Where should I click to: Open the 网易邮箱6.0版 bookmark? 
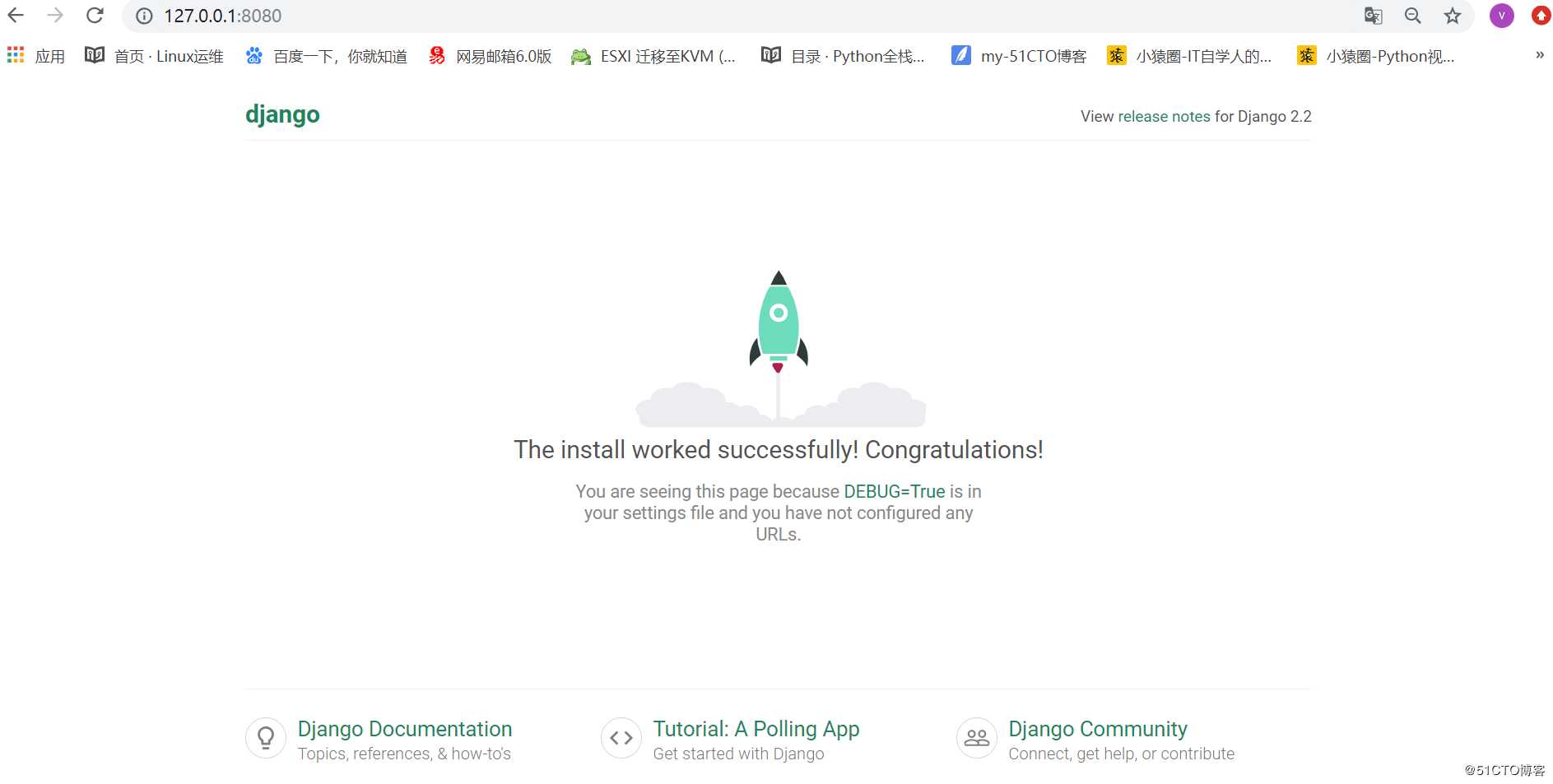tap(490, 56)
